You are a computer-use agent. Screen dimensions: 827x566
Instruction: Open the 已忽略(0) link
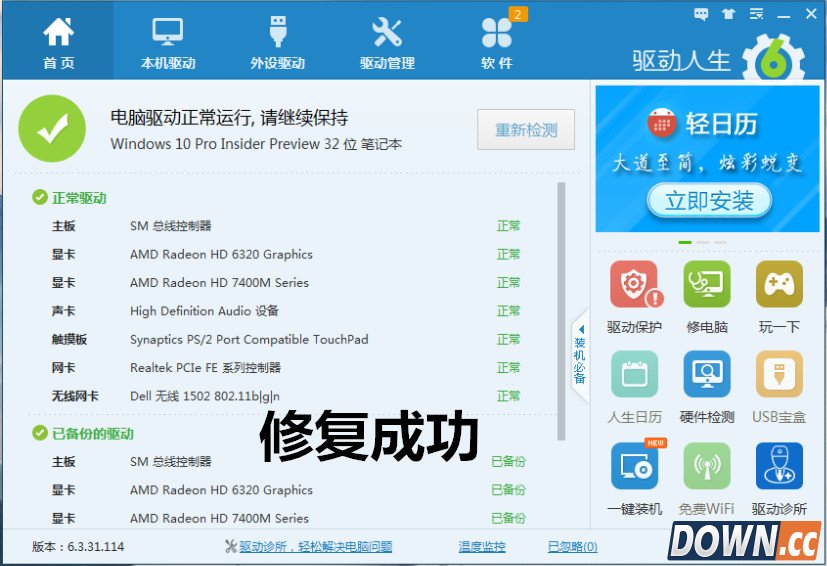(572, 546)
